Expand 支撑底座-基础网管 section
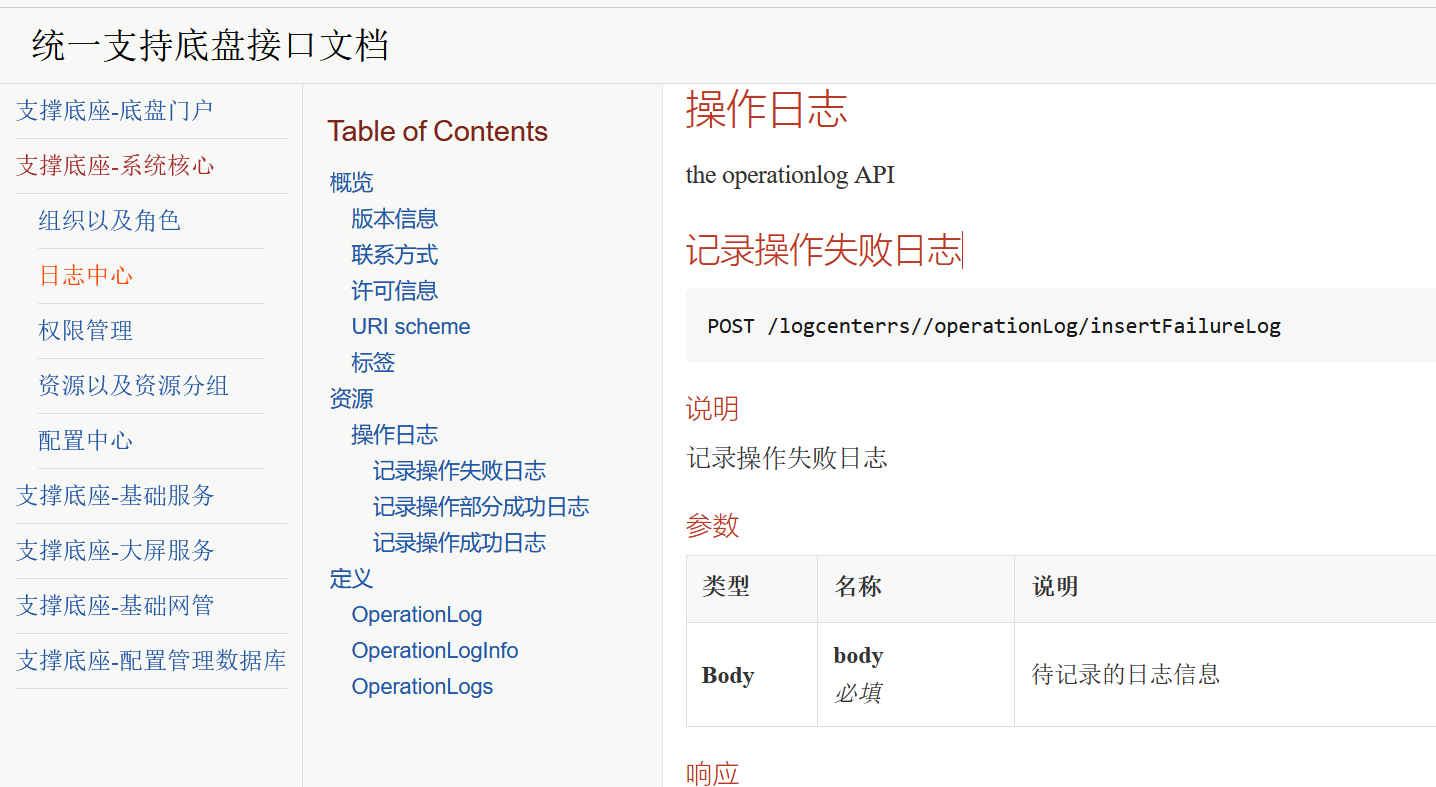This screenshot has height=787, width=1436. [x=115, y=605]
